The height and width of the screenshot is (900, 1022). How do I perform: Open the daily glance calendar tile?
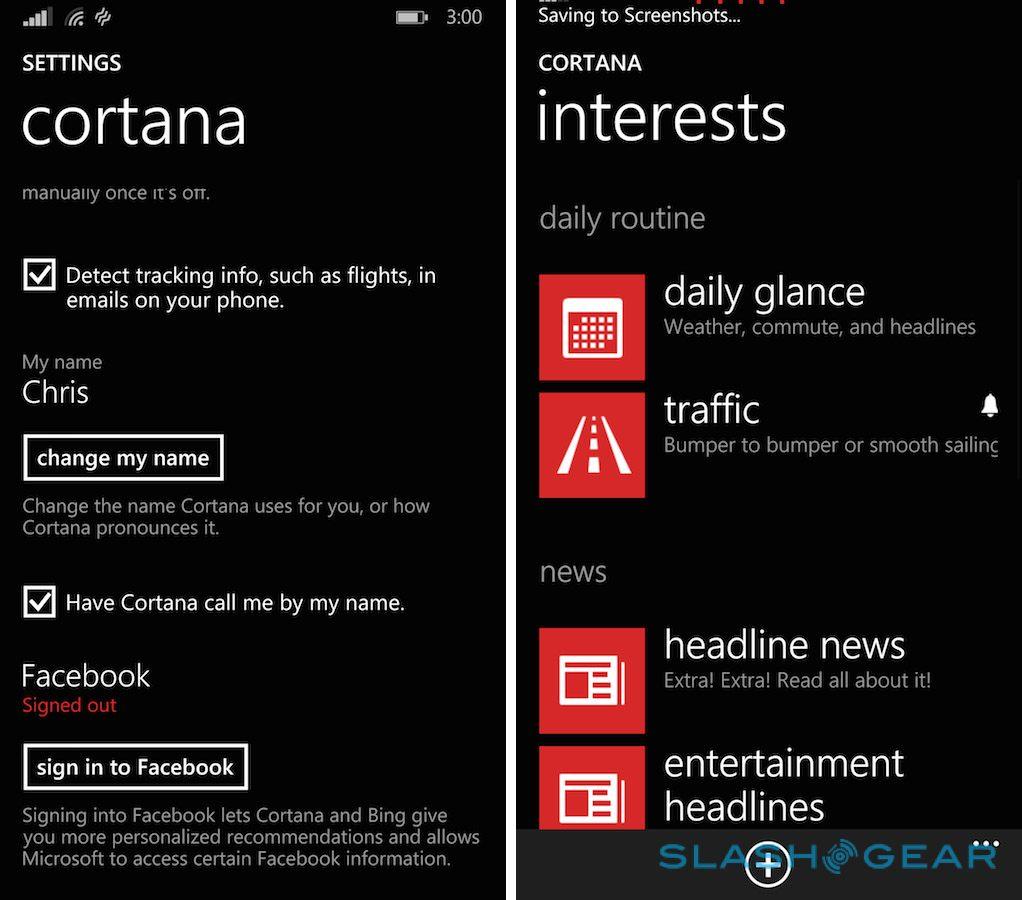pyautogui.click(x=592, y=327)
